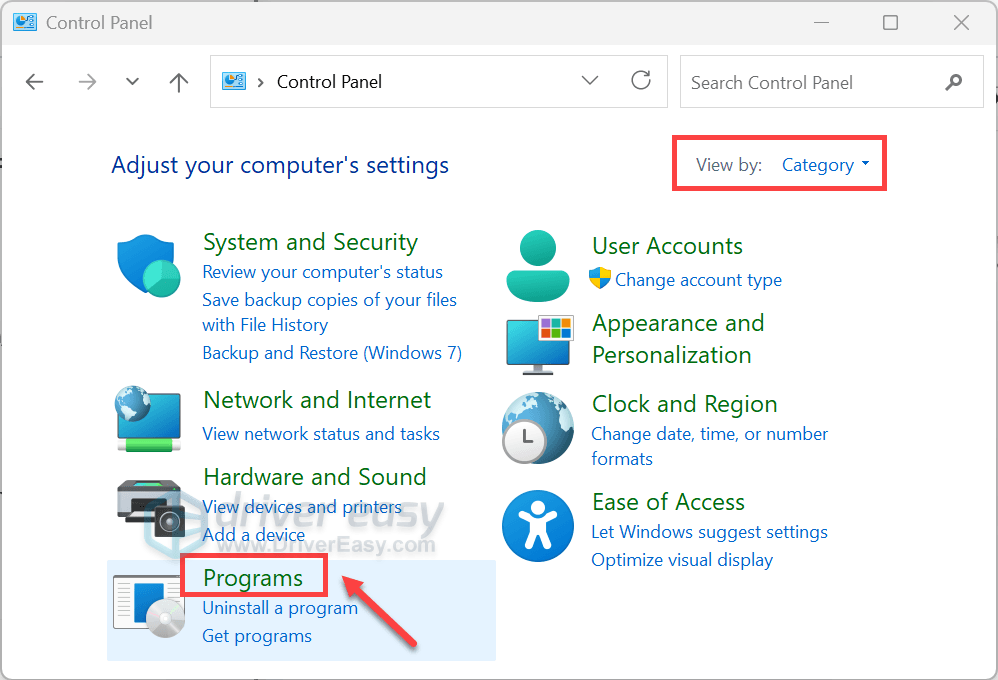This screenshot has height=680, width=998.
Task: Click the Clock and Region globe-clock icon
Action: point(538,427)
